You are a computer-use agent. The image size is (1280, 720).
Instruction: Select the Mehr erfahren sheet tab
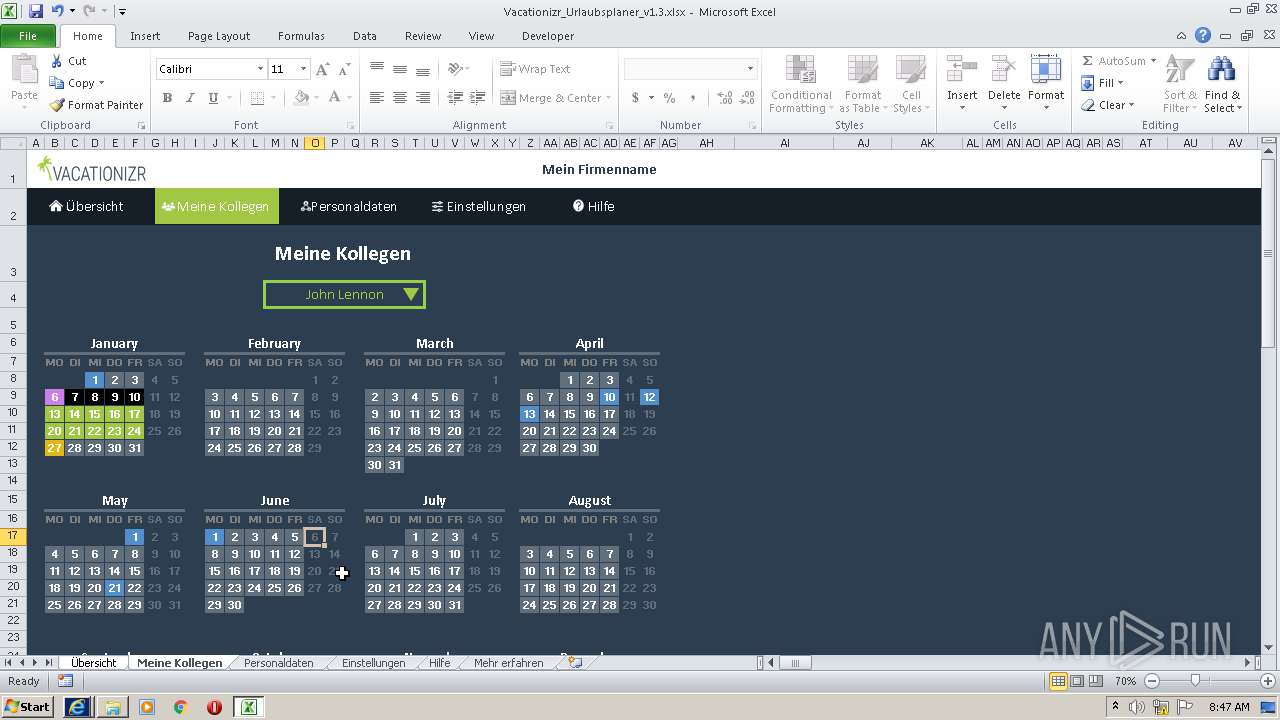click(509, 663)
